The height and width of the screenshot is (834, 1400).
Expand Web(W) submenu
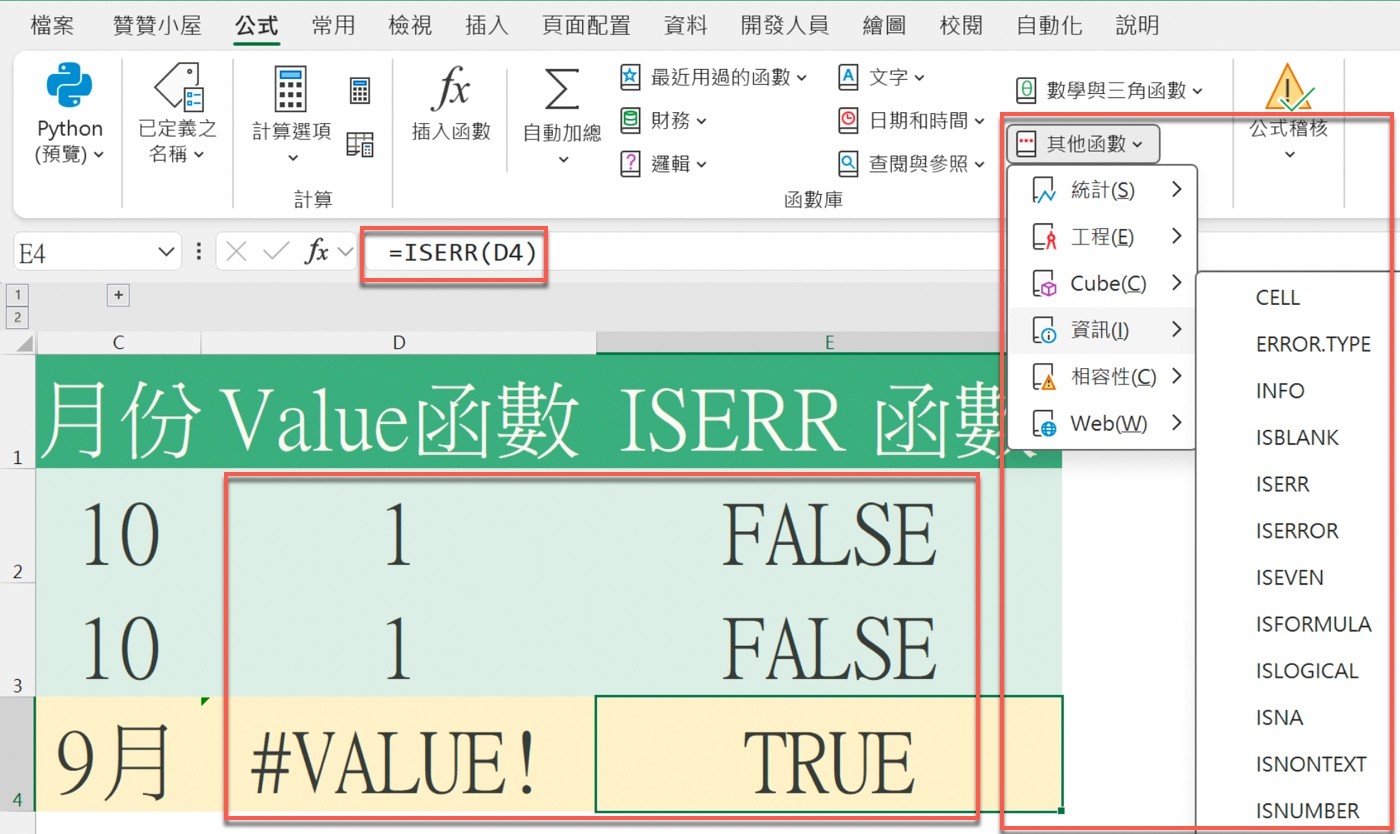(x=1103, y=424)
